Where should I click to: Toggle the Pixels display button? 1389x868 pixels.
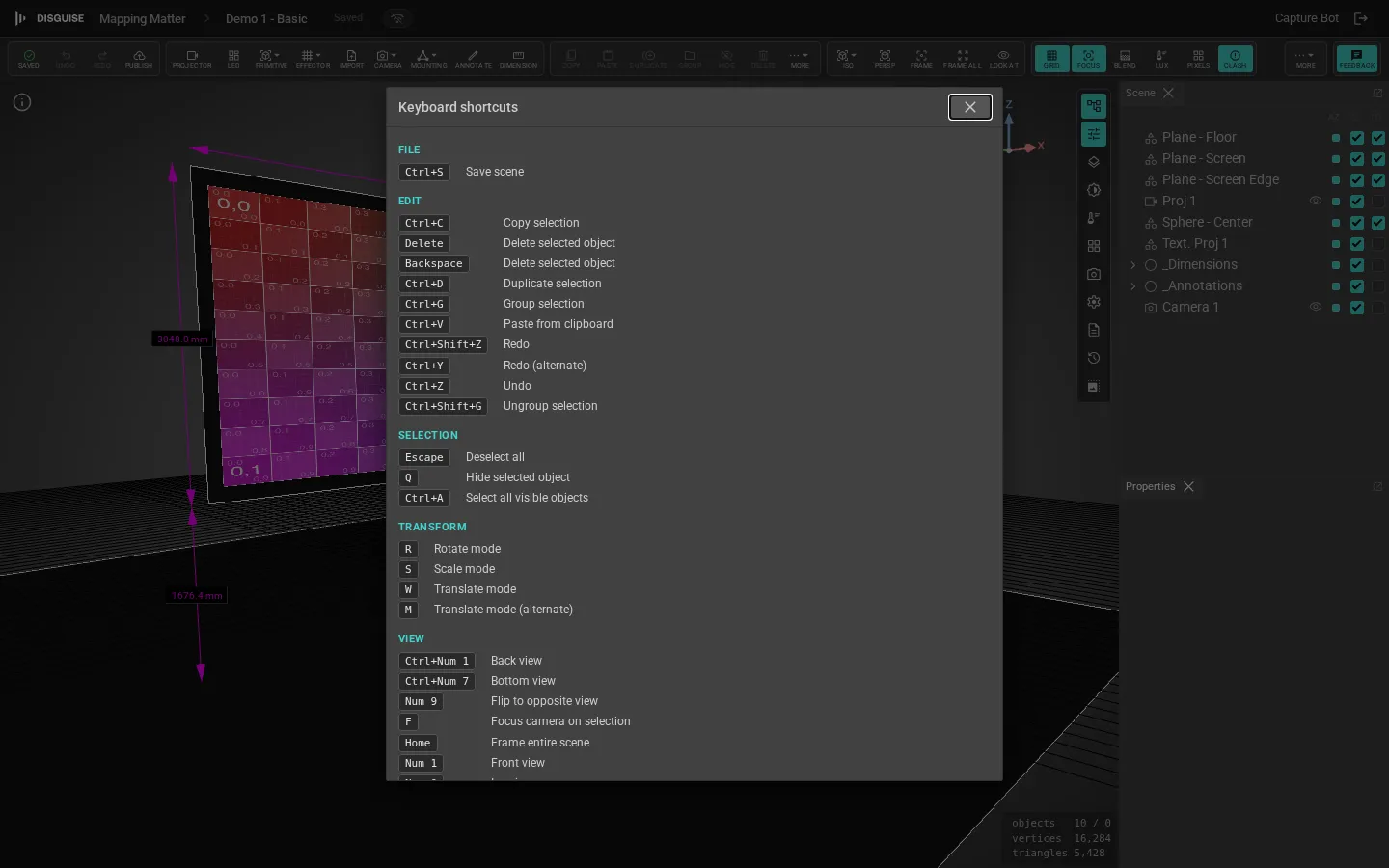tap(1198, 59)
